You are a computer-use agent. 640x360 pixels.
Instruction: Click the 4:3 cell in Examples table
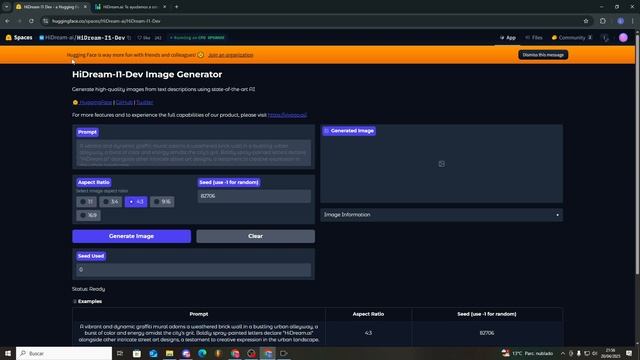[x=368, y=333]
